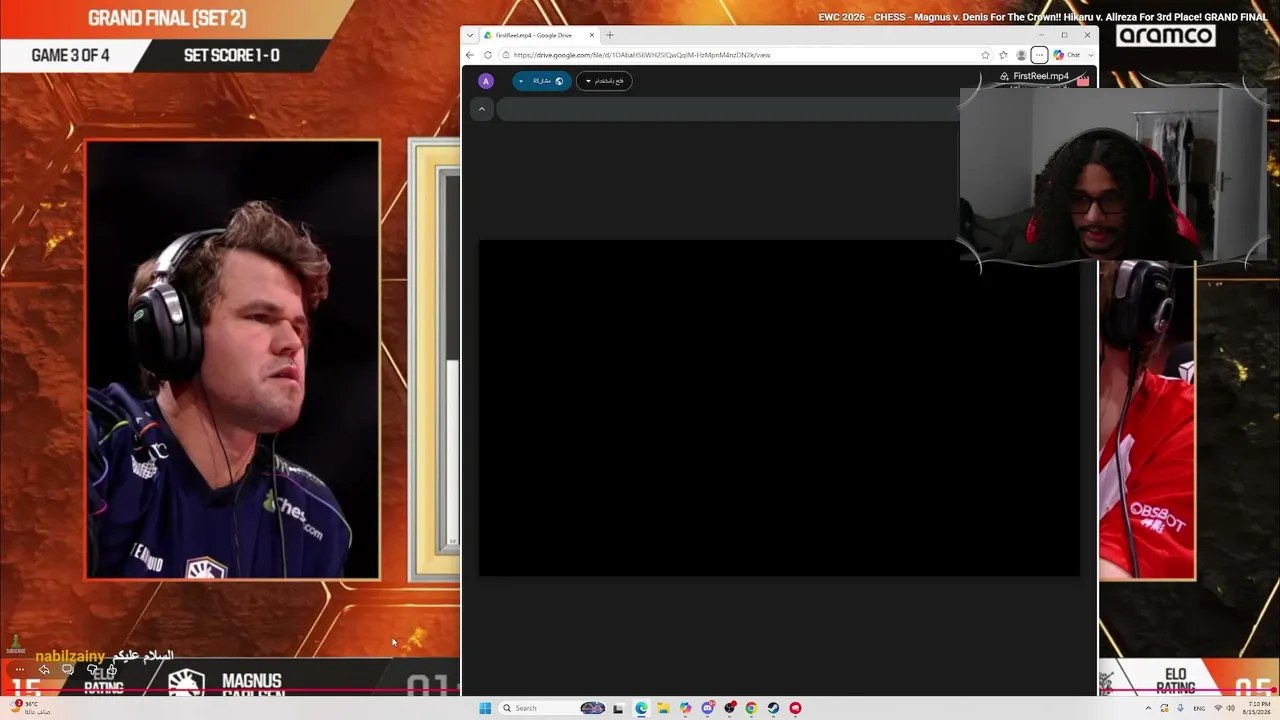The width and height of the screenshot is (1280, 720).
Task: Open browser settings and more menu
Action: click(1039, 55)
